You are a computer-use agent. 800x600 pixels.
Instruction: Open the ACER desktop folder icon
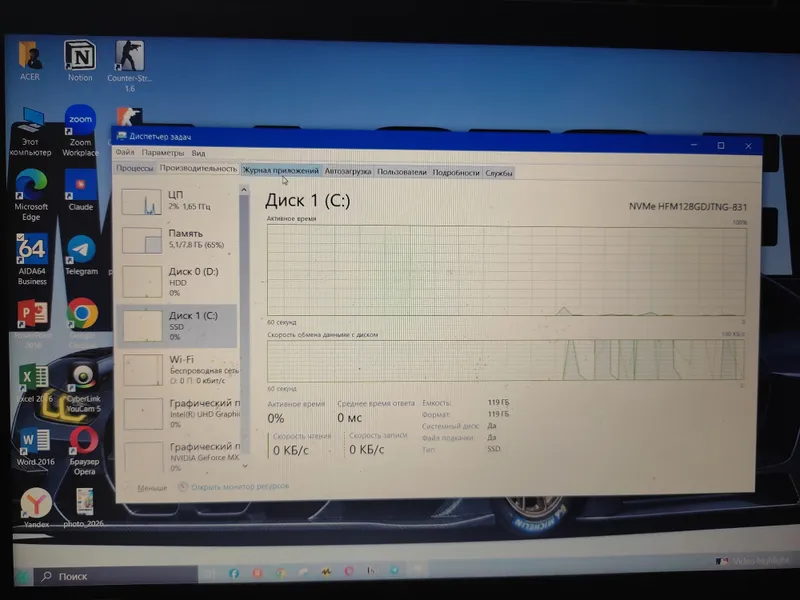30,61
